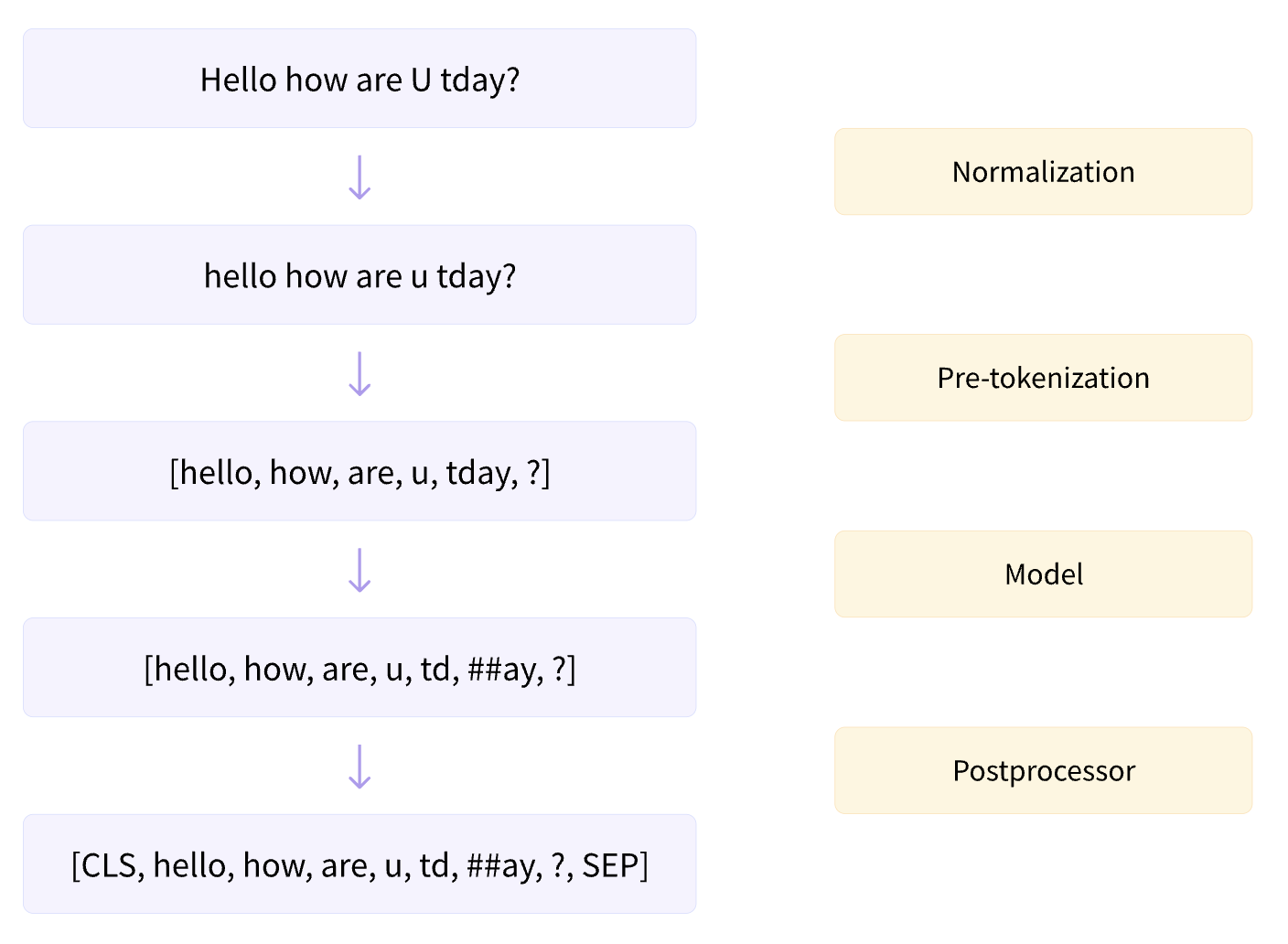Select the Pre-tokenization step label
The image size is (1288, 944).
coord(1043,378)
